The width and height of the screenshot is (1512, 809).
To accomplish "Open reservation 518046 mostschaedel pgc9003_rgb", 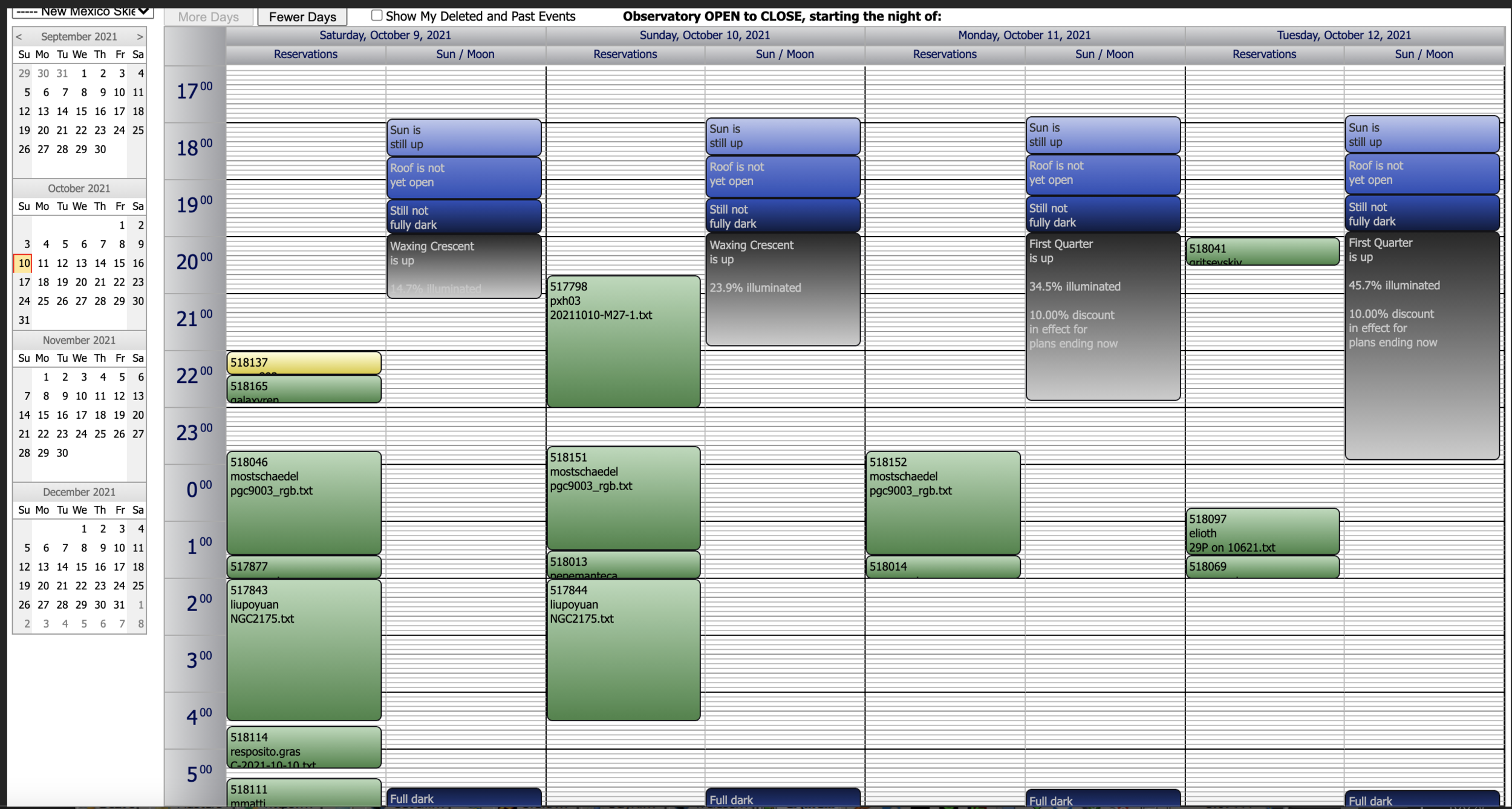I will 304,502.
